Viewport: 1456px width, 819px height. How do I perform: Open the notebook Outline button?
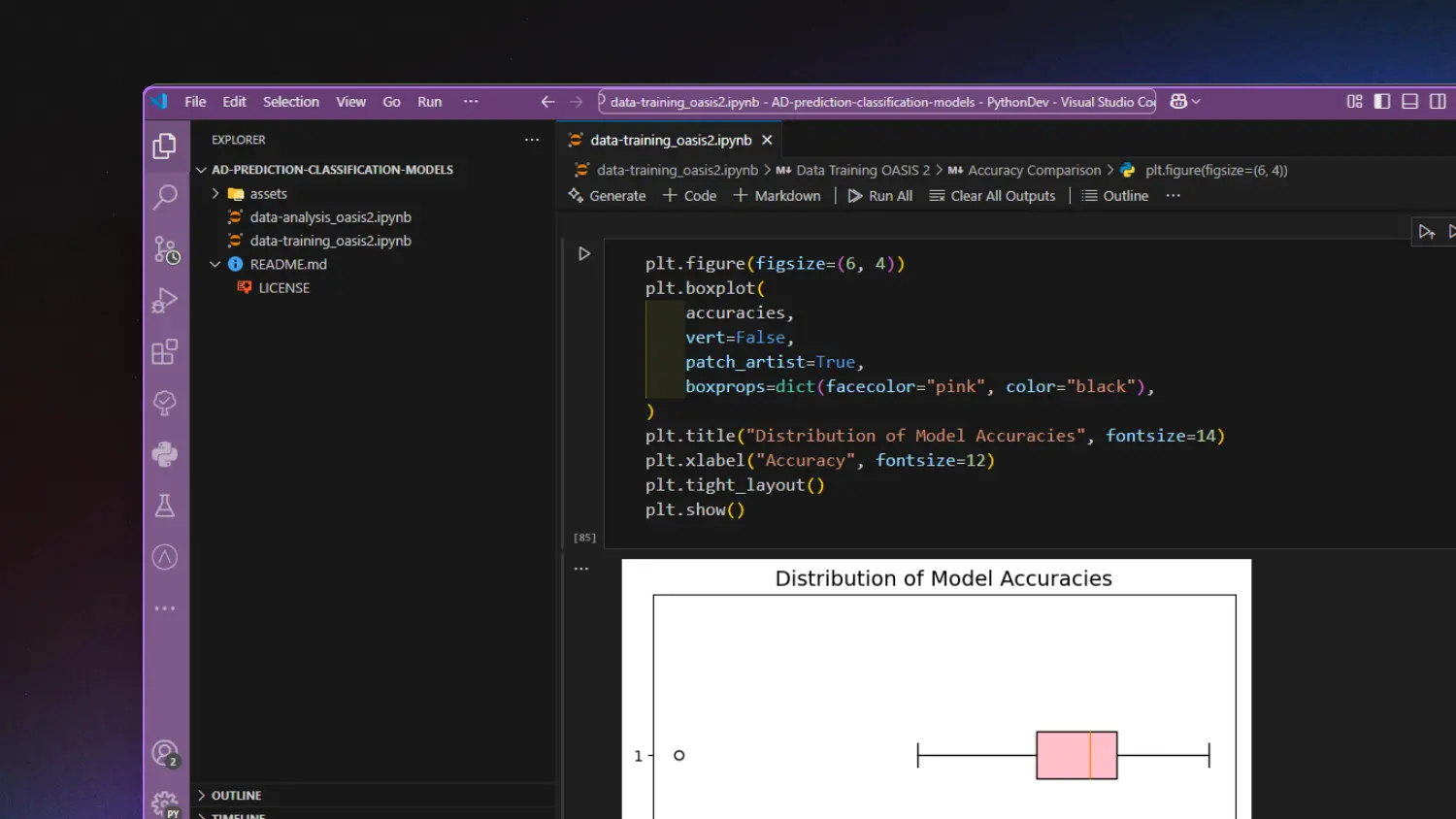1115,195
